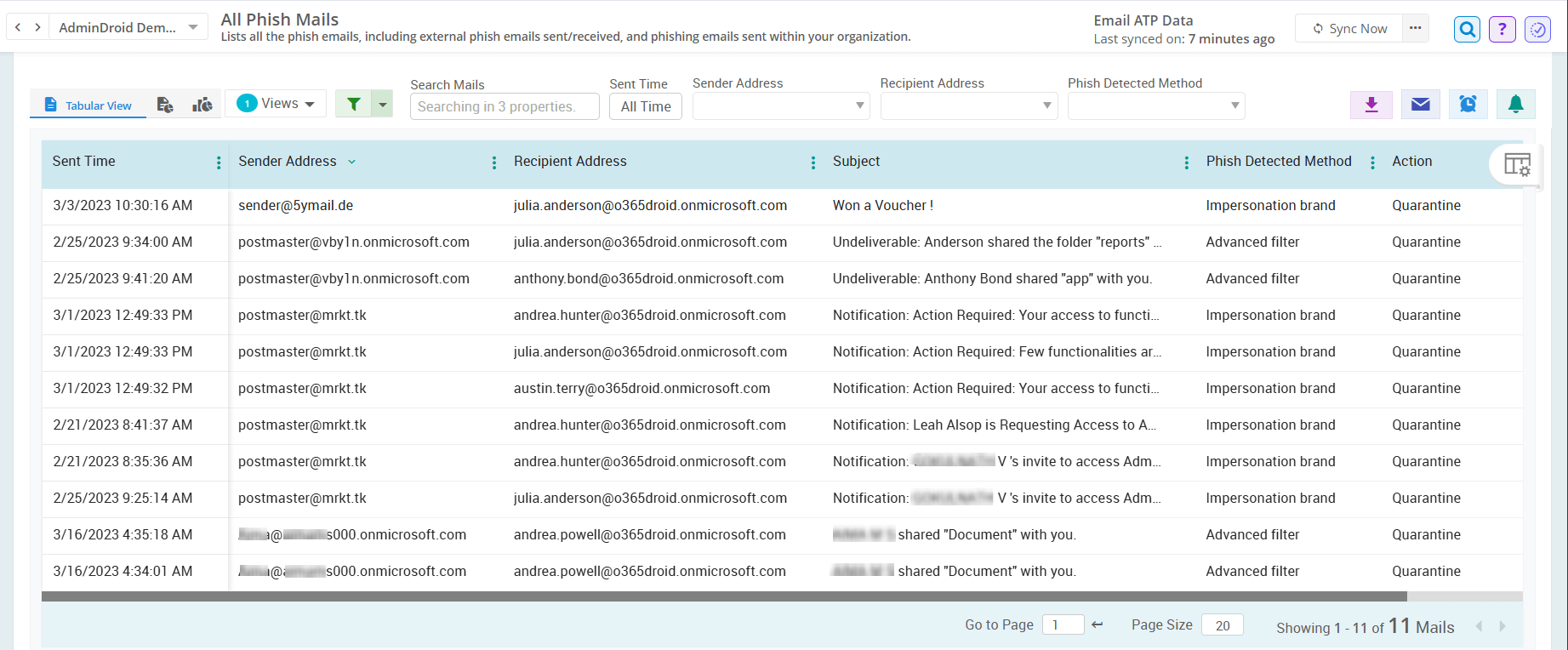1568x650 pixels.
Task: Open the Sent Time column options menu
Action: pyautogui.click(x=219, y=162)
